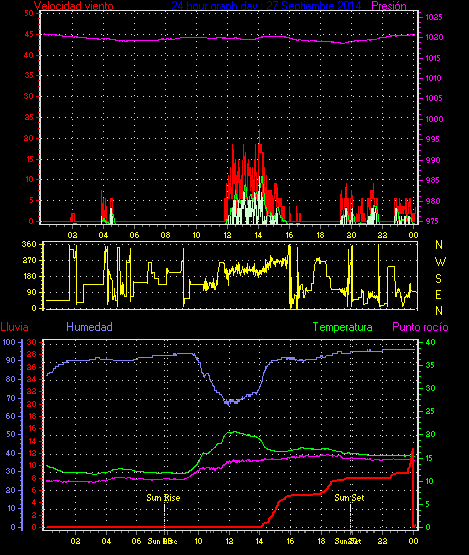This screenshot has width=469, height=555.
Task: Click the Presión legend label
Action: pos(389,6)
